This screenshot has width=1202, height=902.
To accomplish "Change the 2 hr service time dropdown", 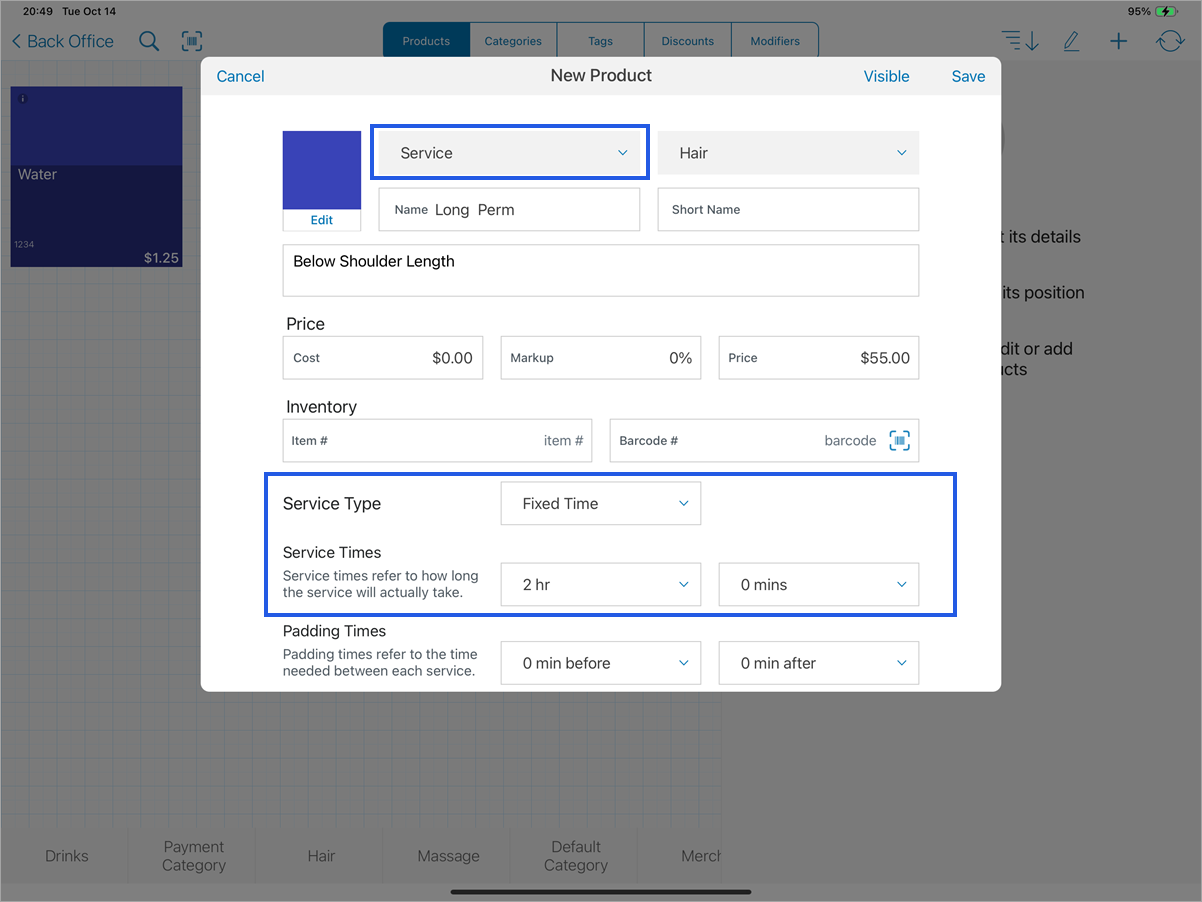I will pos(600,584).
